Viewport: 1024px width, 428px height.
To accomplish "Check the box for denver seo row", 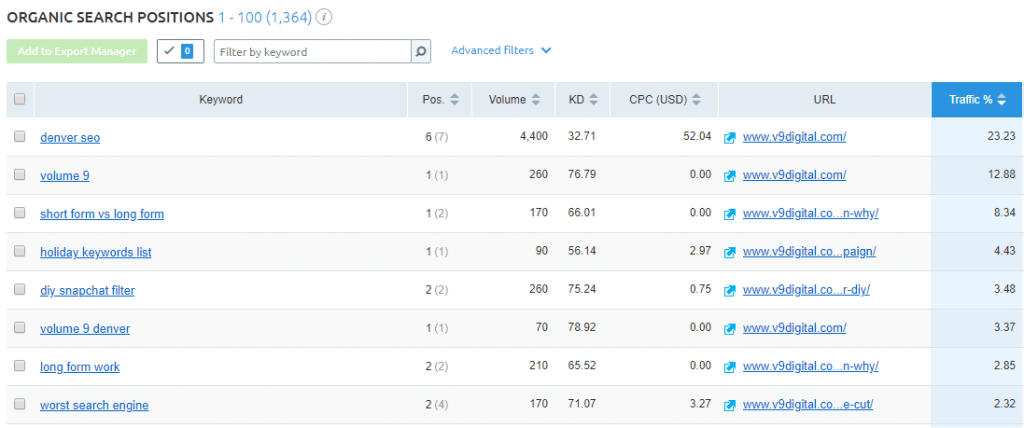I will [x=19, y=137].
